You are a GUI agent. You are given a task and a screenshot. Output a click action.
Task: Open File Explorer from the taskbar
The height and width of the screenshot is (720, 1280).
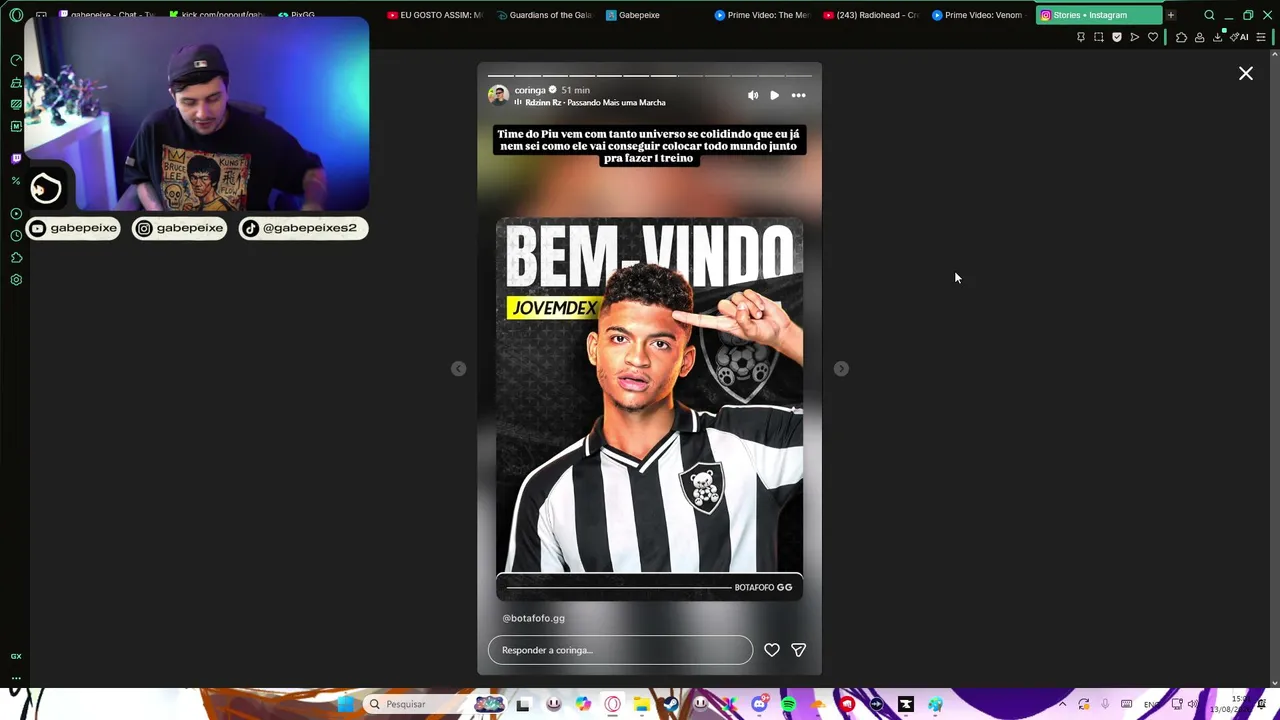[x=641, y=704]
